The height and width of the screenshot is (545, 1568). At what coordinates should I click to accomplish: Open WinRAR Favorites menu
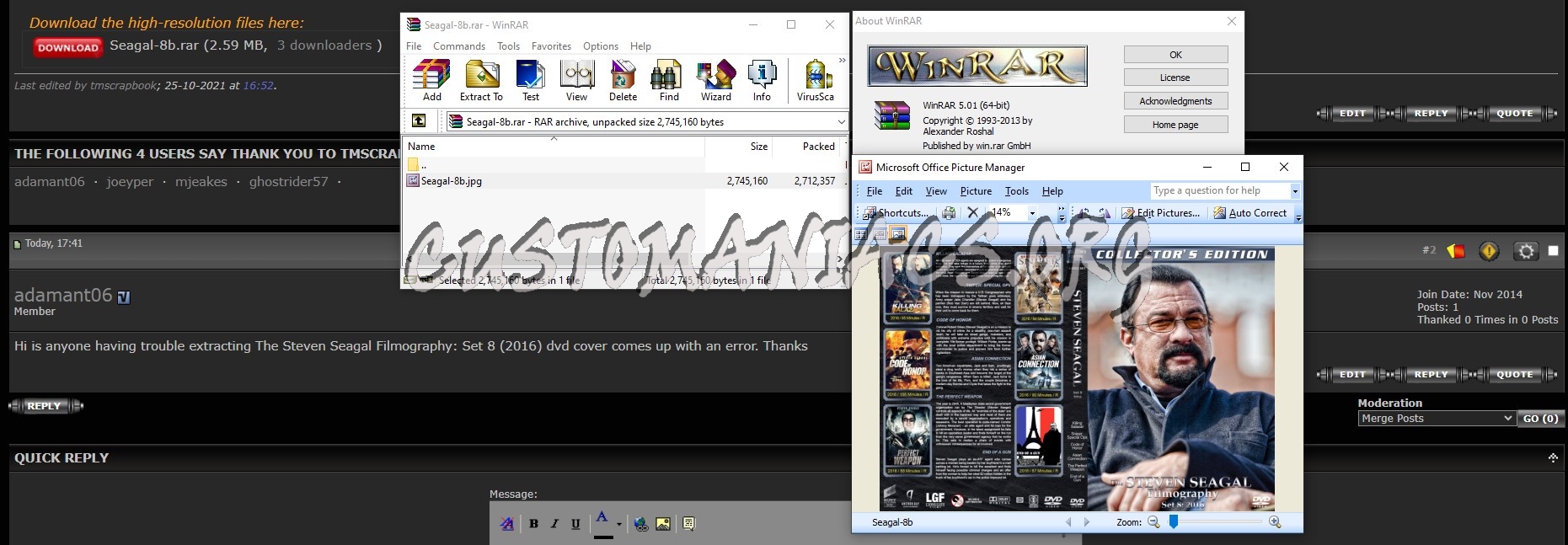[551, 46]
